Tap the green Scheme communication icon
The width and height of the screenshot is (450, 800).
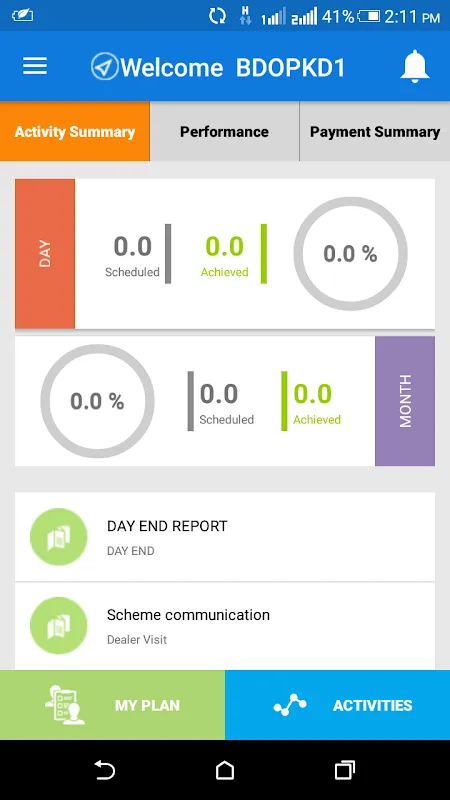[x=59, y=626]
